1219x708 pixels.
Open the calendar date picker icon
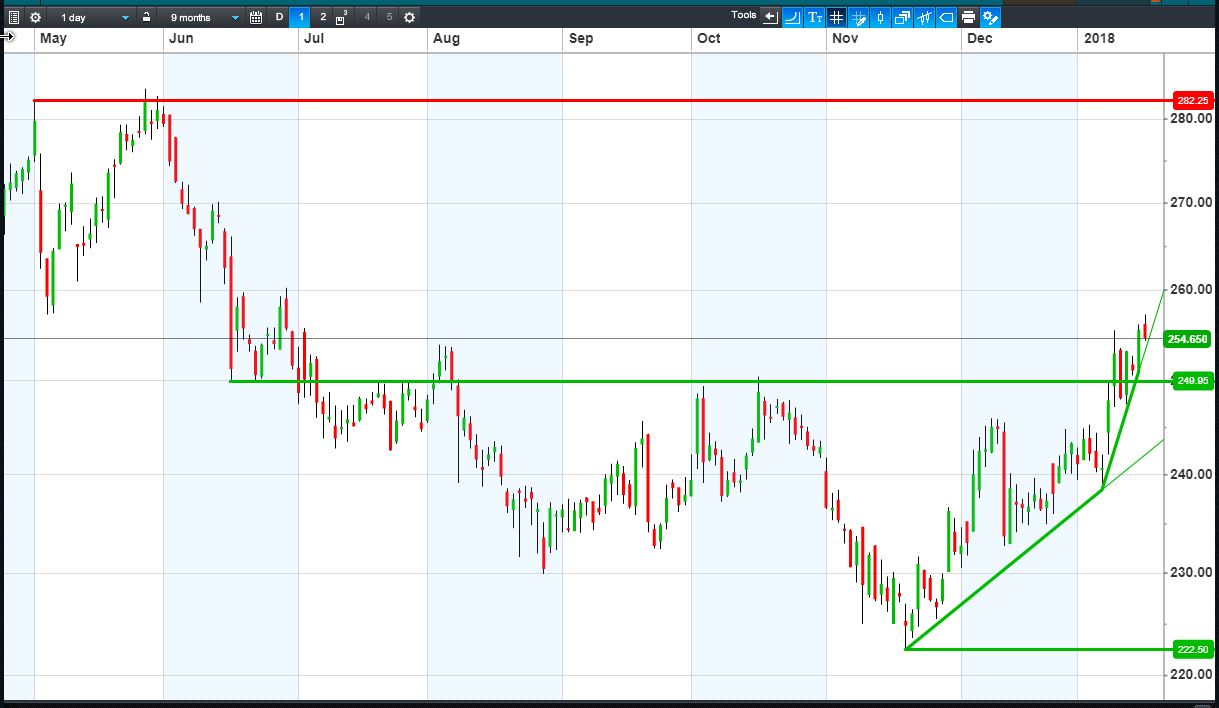point(256,17)
